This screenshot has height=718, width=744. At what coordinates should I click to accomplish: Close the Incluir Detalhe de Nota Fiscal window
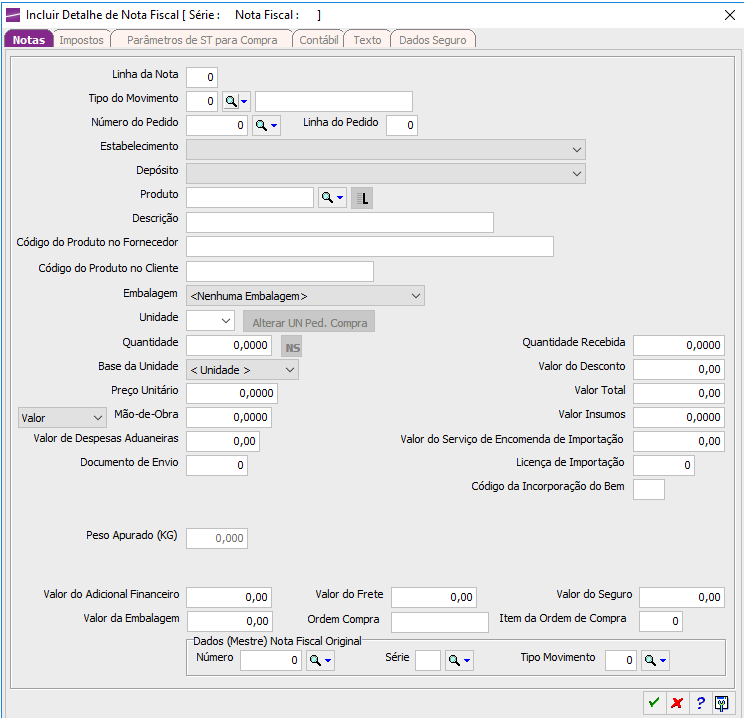(x=730, y=15)
